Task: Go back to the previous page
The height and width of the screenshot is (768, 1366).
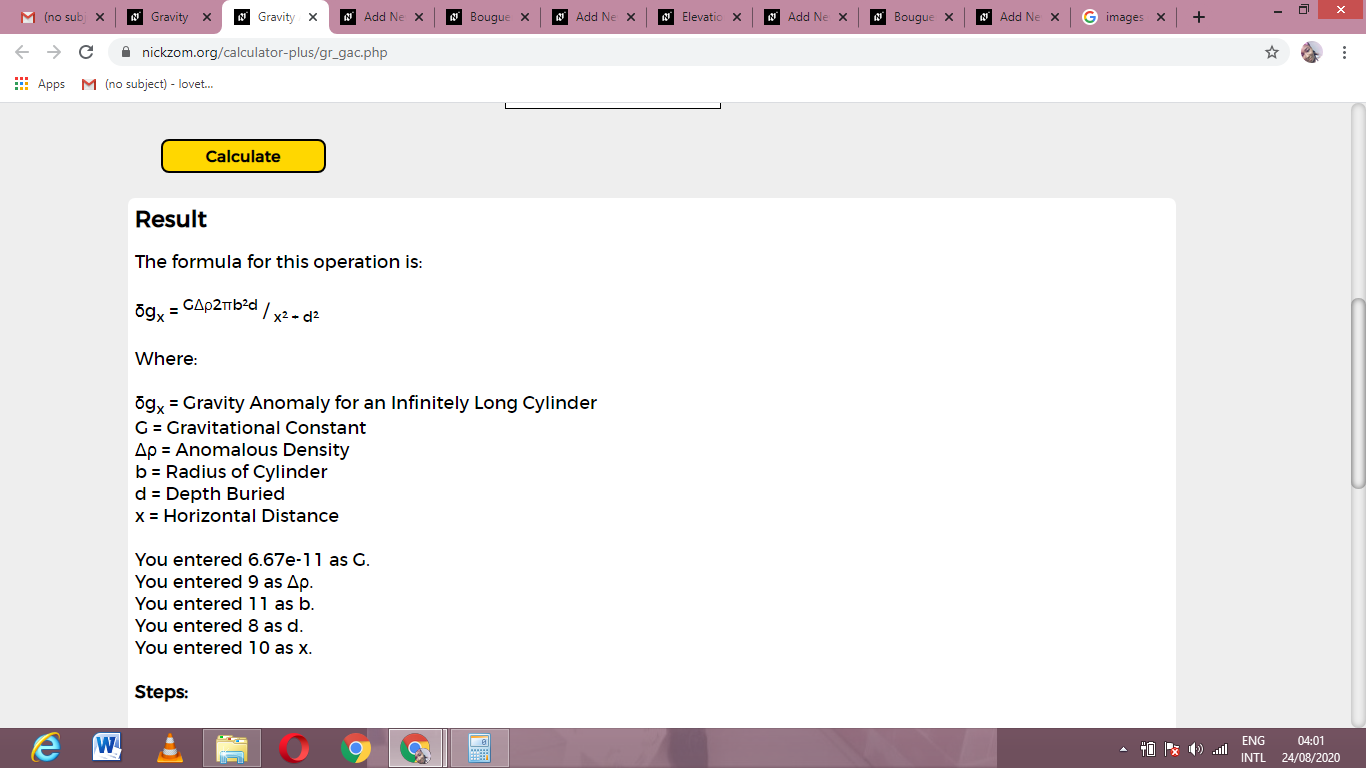Action: tap(22, 52)
